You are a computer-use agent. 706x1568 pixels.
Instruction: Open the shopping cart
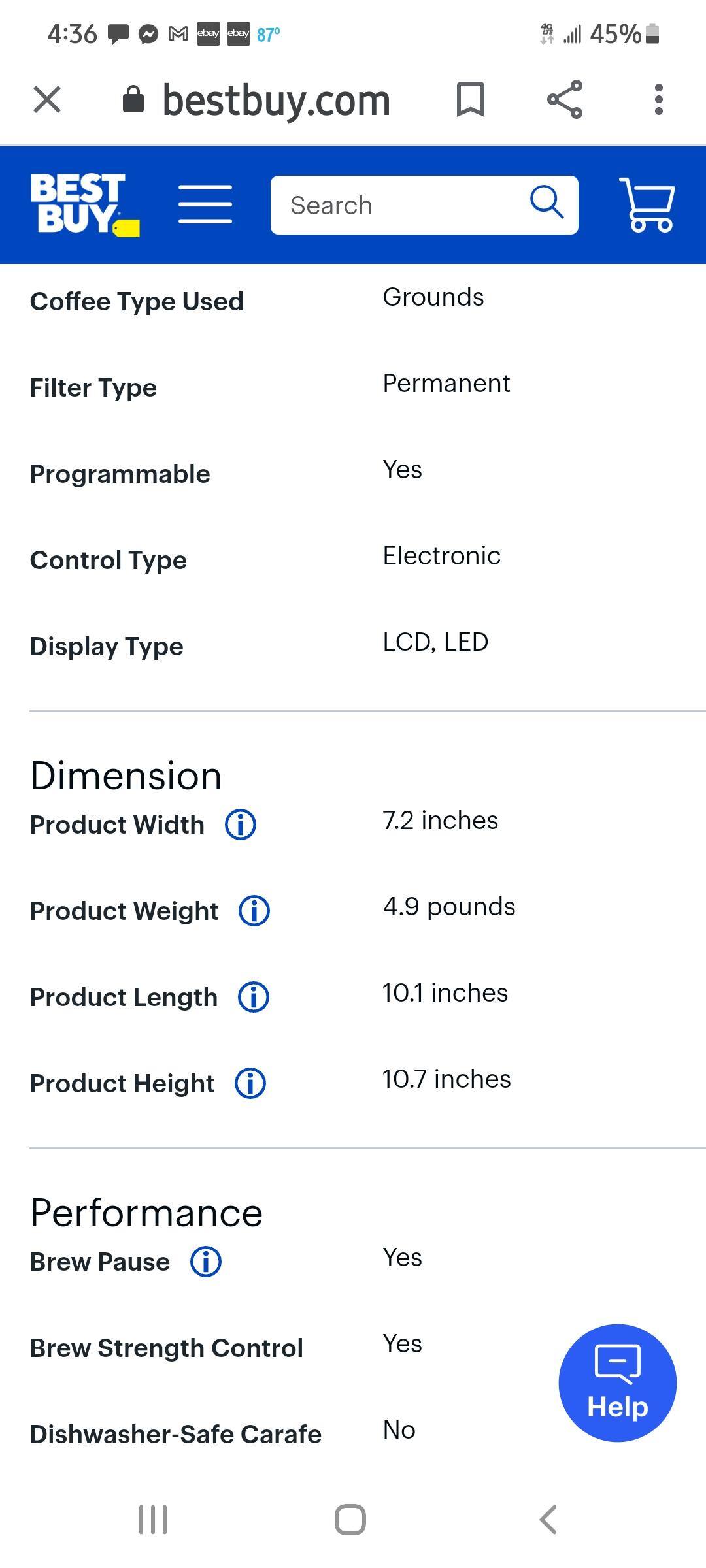click(x=648, y=204)
